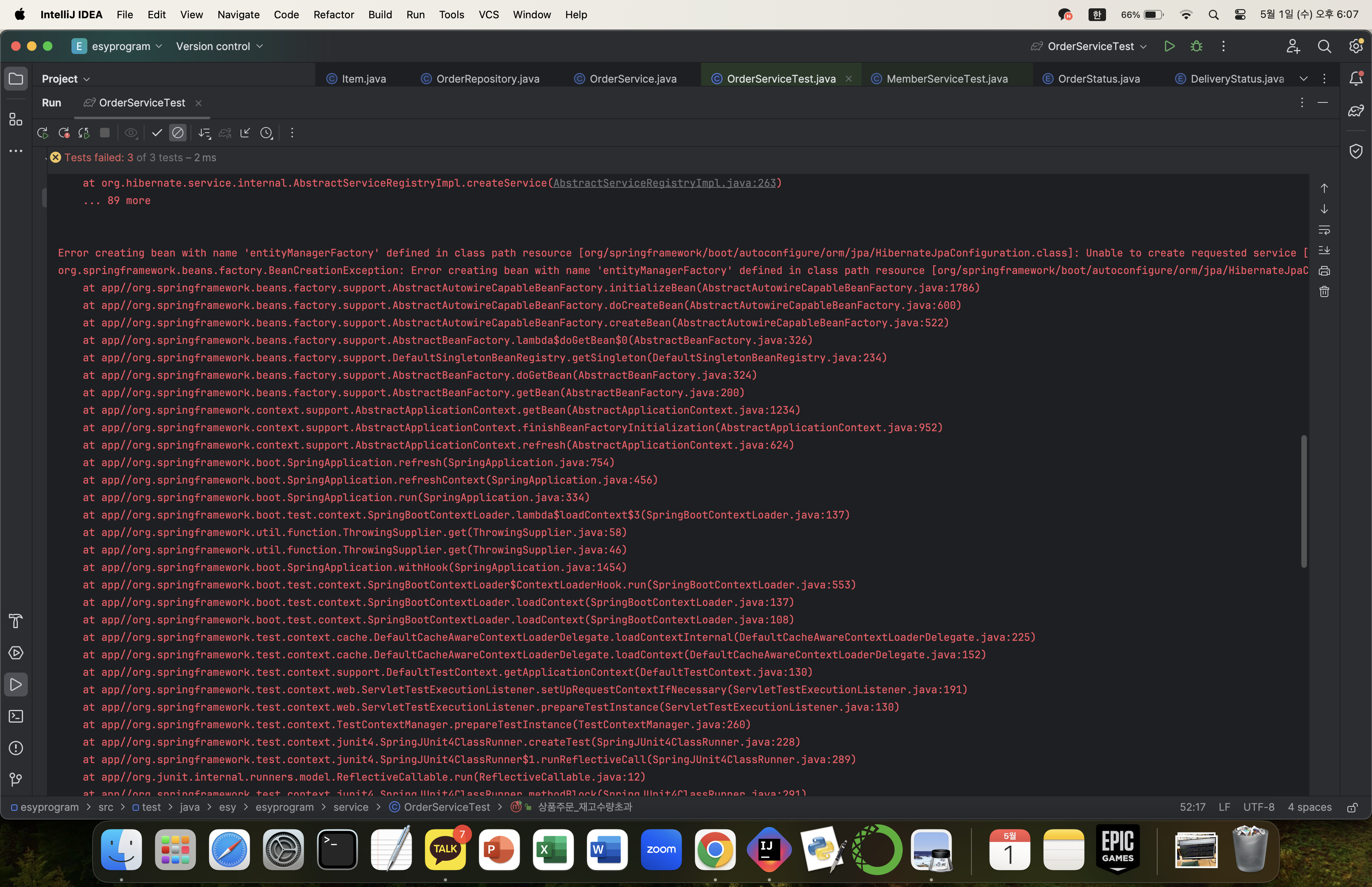Import tests from file icon

(245, 133)
